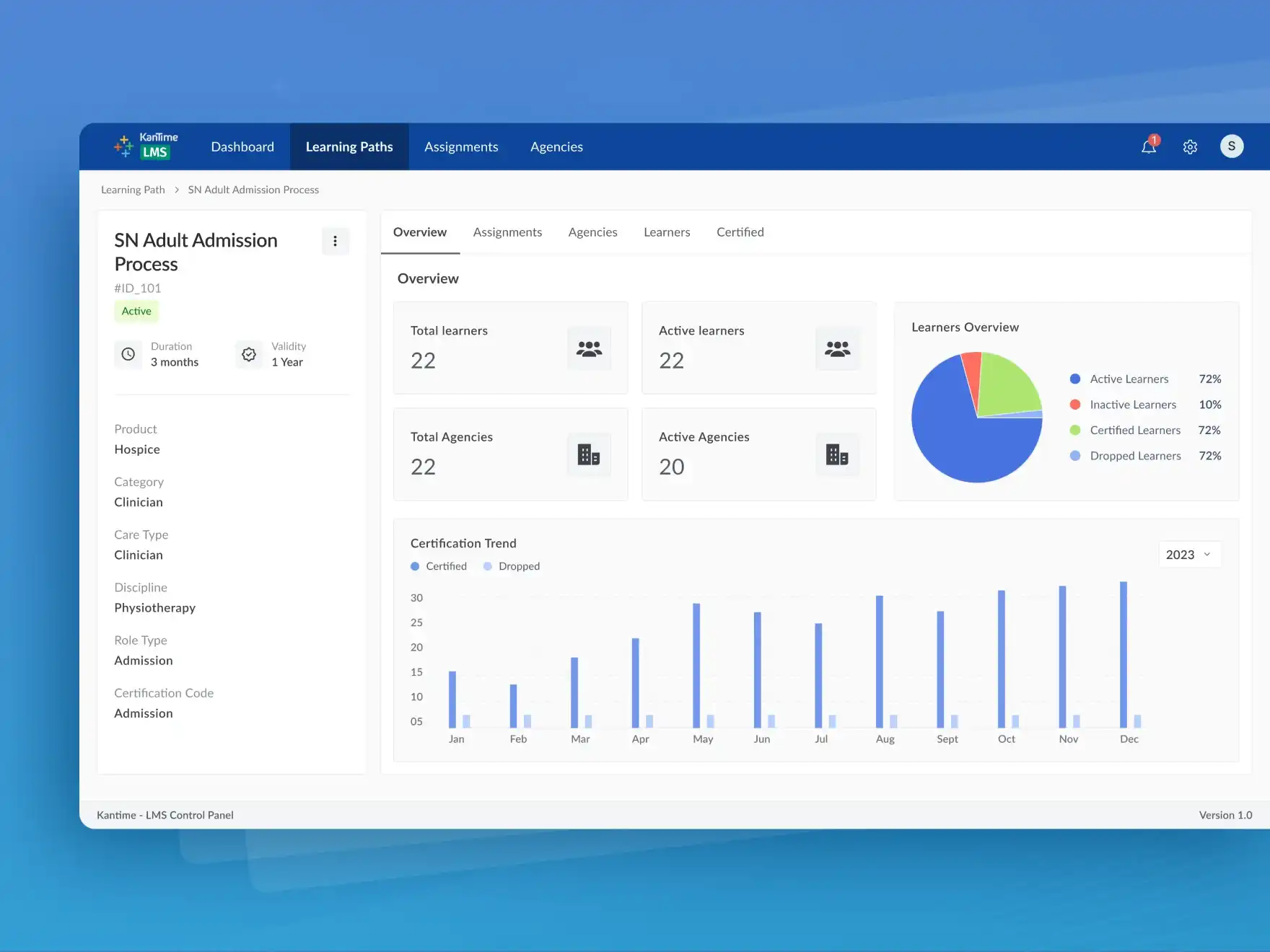Click the Certification Trend heading
Screen dimensions: 1270x952
tap(463, 543)
